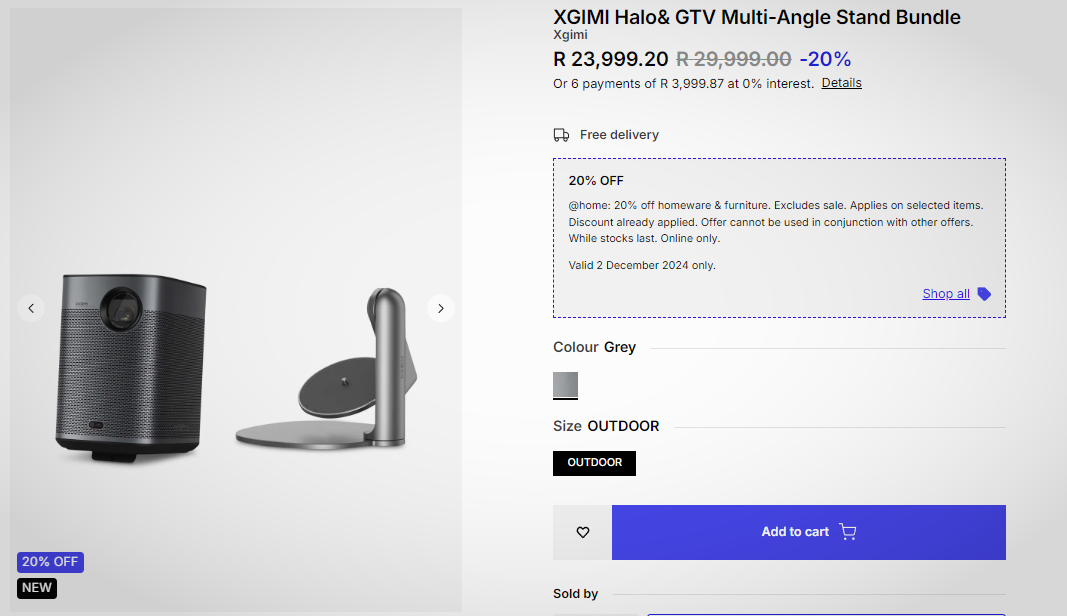Image resolution: width=1067 pixels, height=616 pixels.
Task: Show the next product image
Action: (441, 308)
